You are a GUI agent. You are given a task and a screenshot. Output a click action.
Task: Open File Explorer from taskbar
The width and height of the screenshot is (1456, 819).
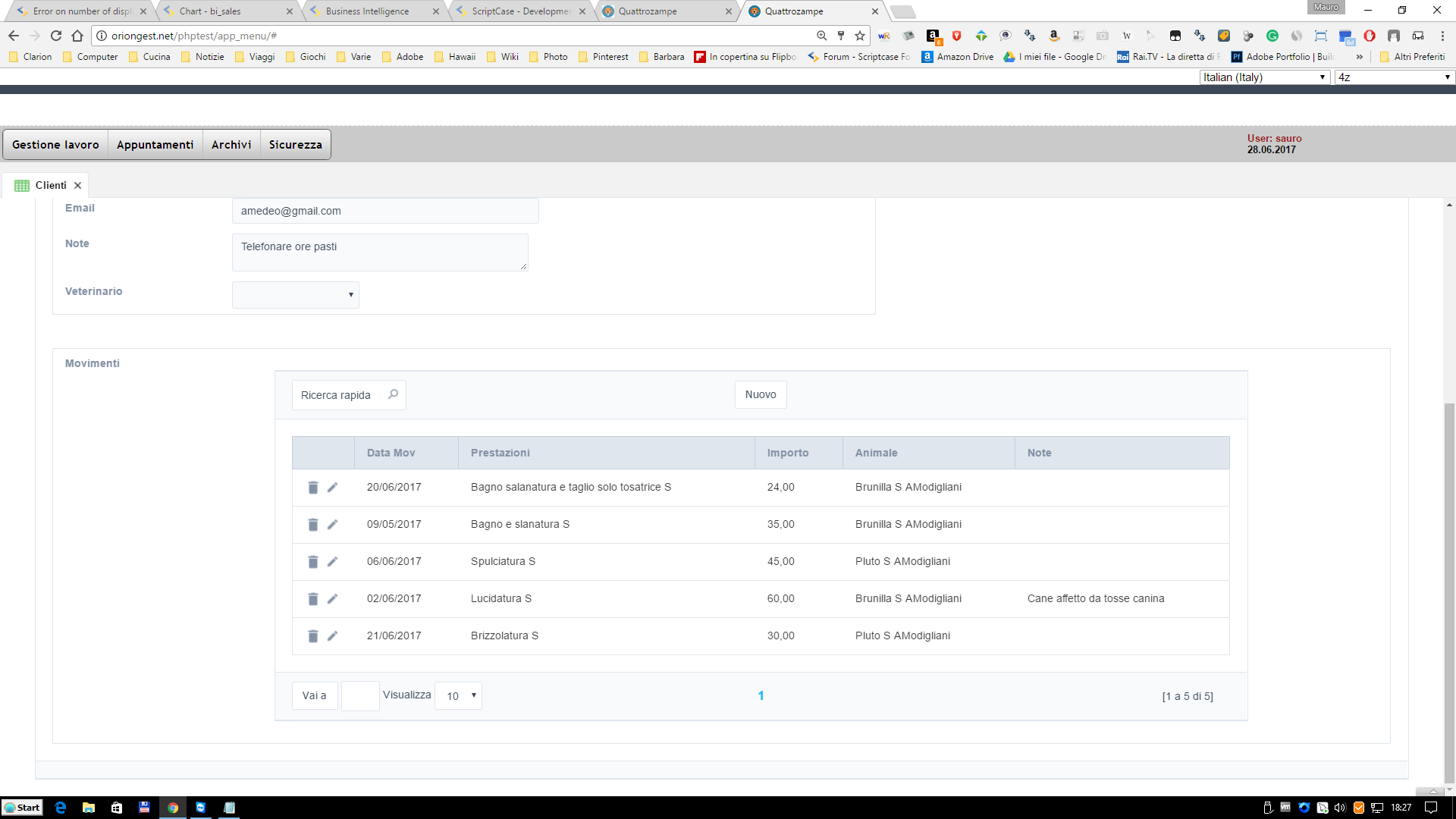pyautogui.click(x=89, y=808)
